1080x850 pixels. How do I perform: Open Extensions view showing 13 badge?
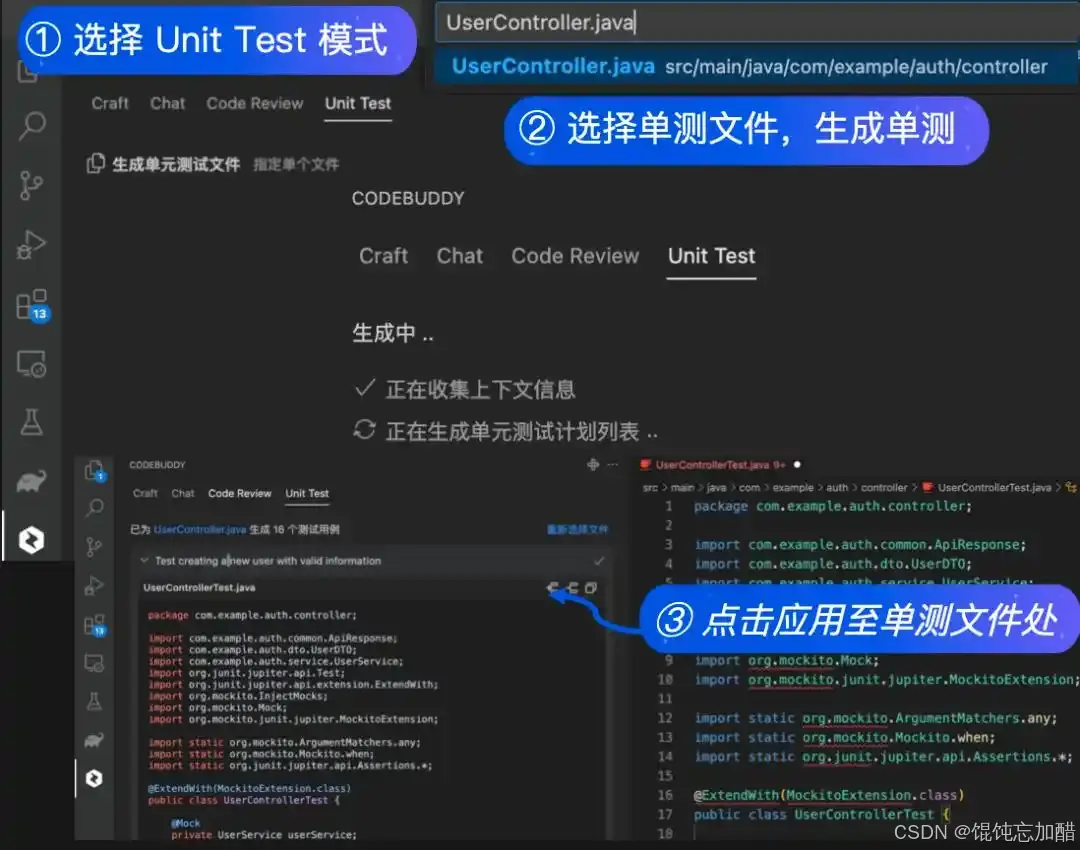(33, 302)
